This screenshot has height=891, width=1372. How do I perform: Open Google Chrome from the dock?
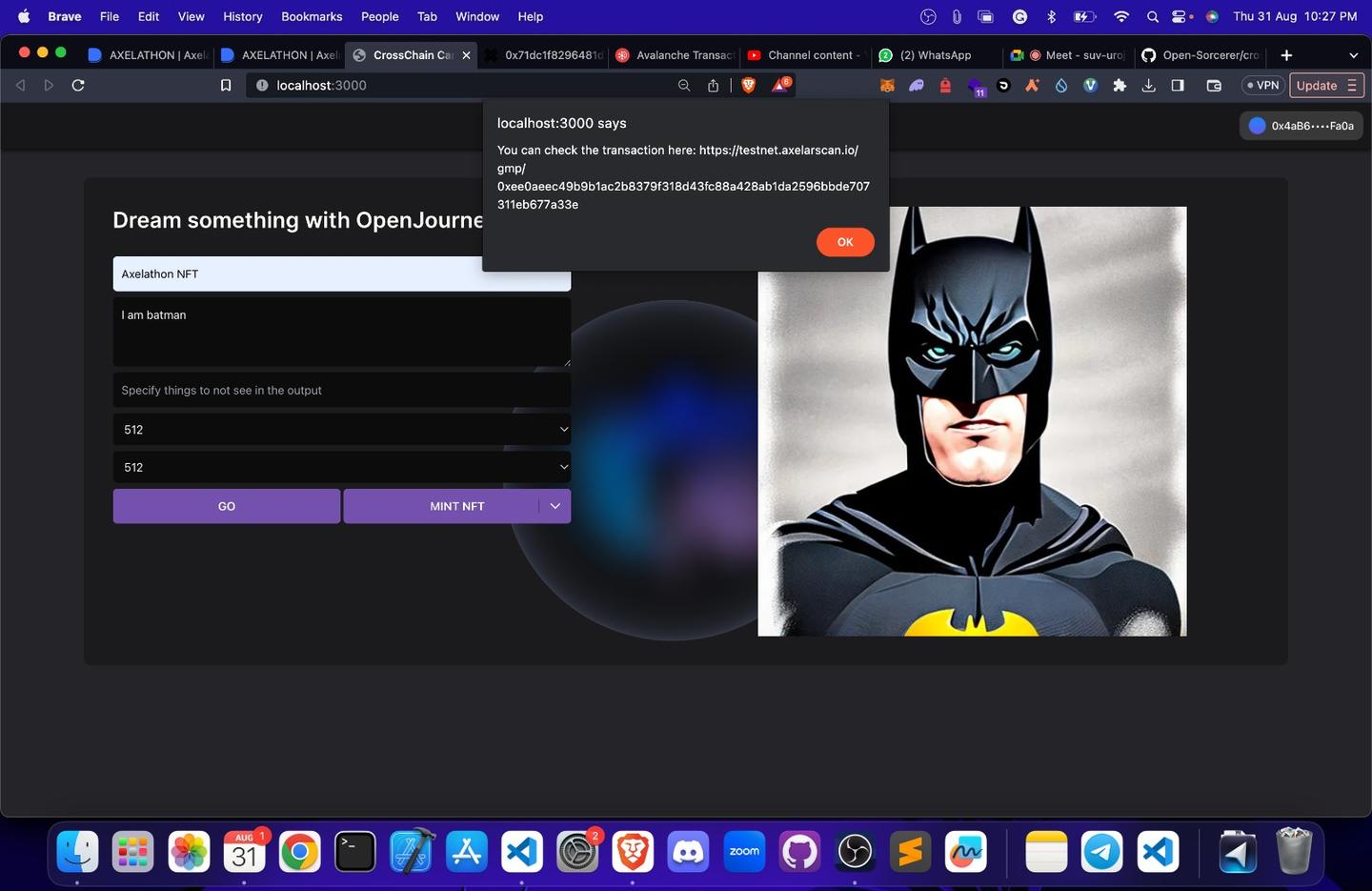300,851
